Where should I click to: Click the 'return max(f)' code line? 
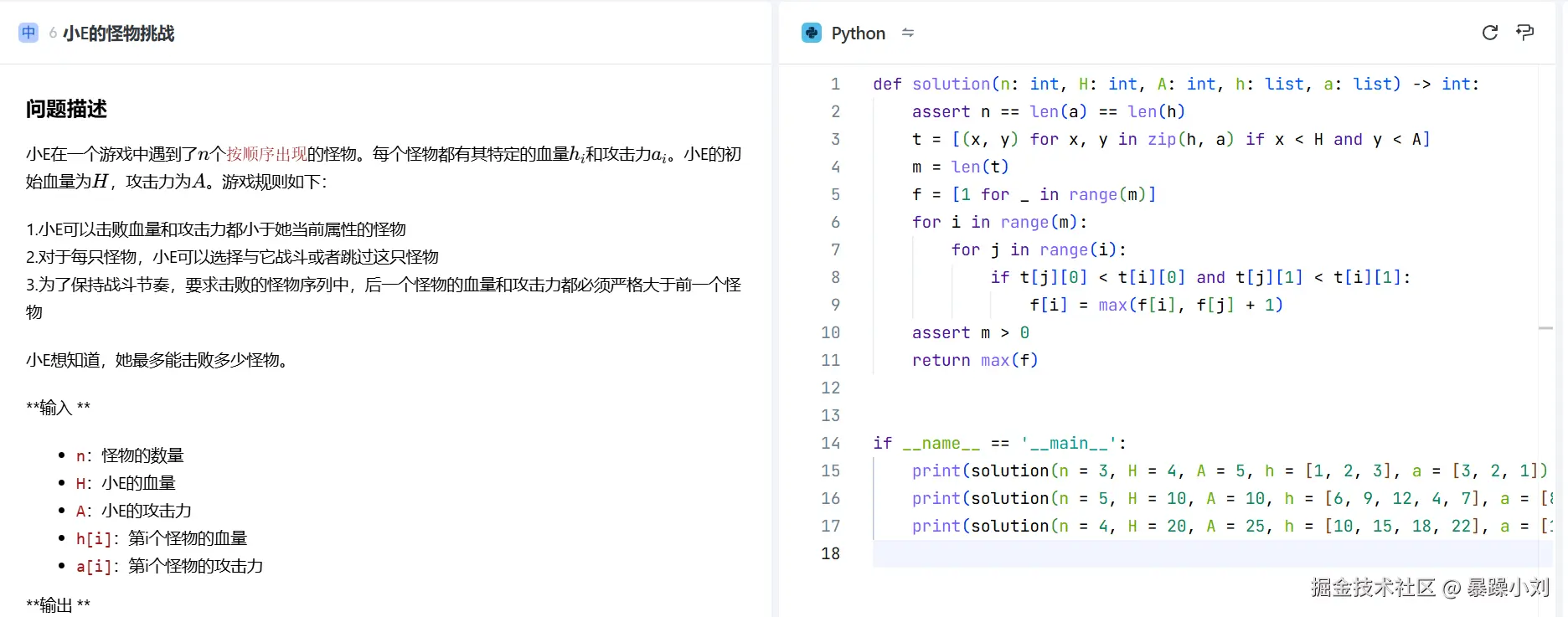click(974, 360)
